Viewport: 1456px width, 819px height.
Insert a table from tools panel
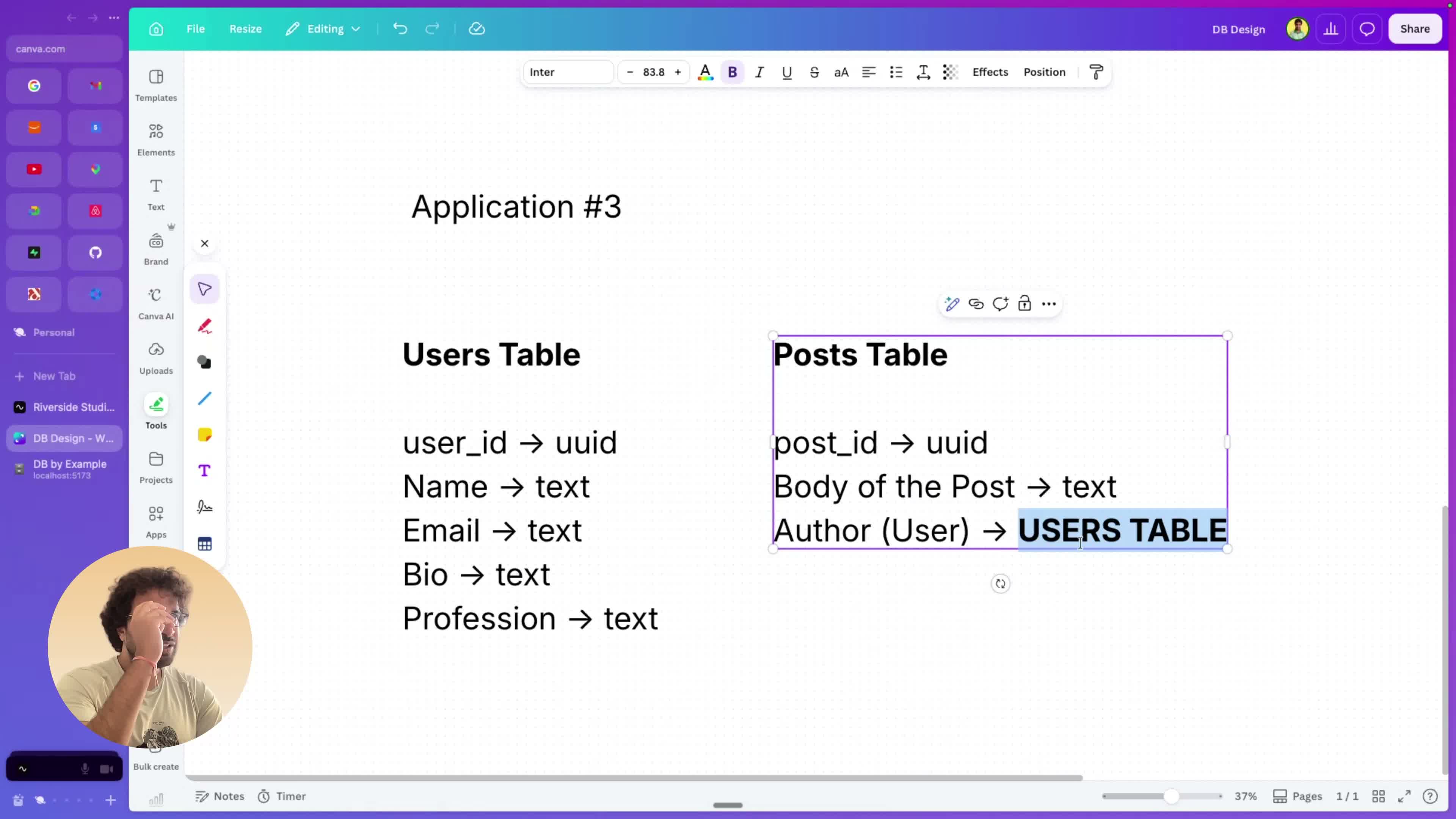205,544
